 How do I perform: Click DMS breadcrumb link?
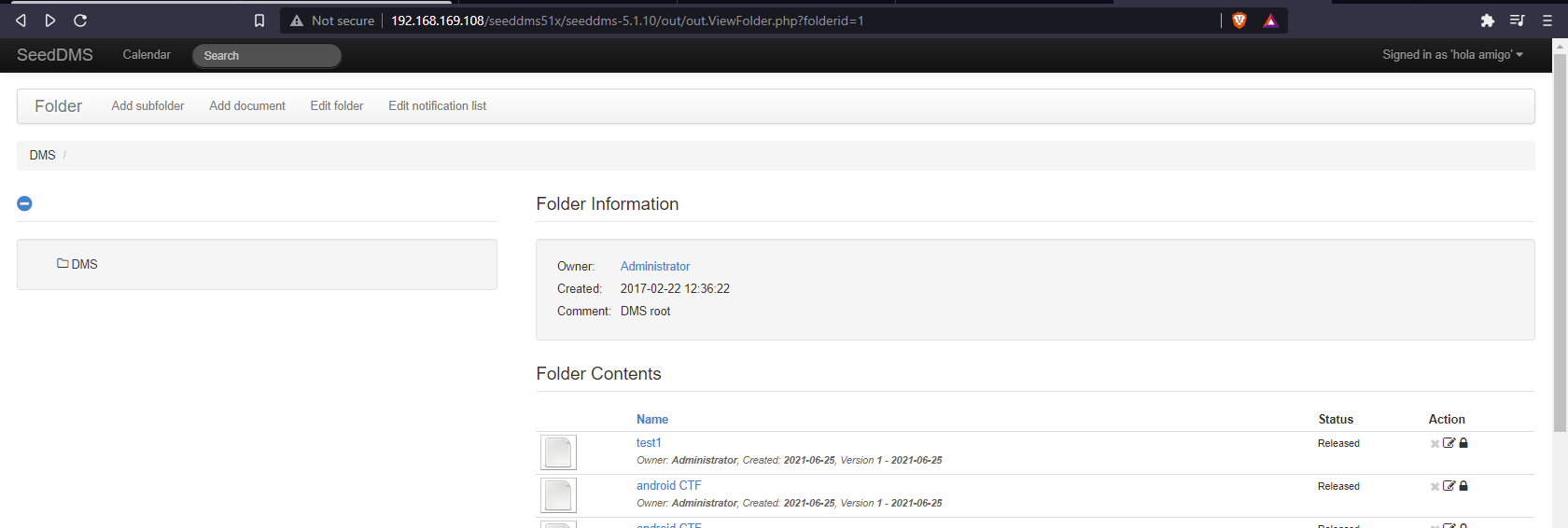42,155
